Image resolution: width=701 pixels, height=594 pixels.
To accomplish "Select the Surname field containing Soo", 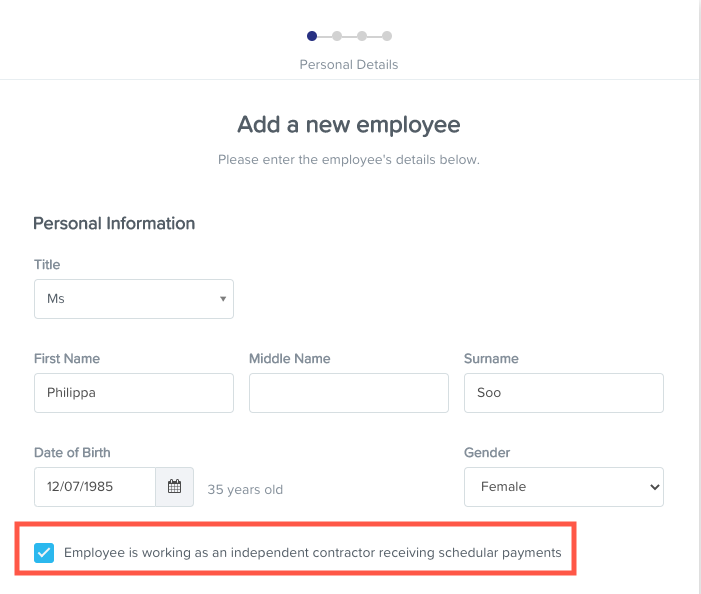I will [x=563, y=393].
